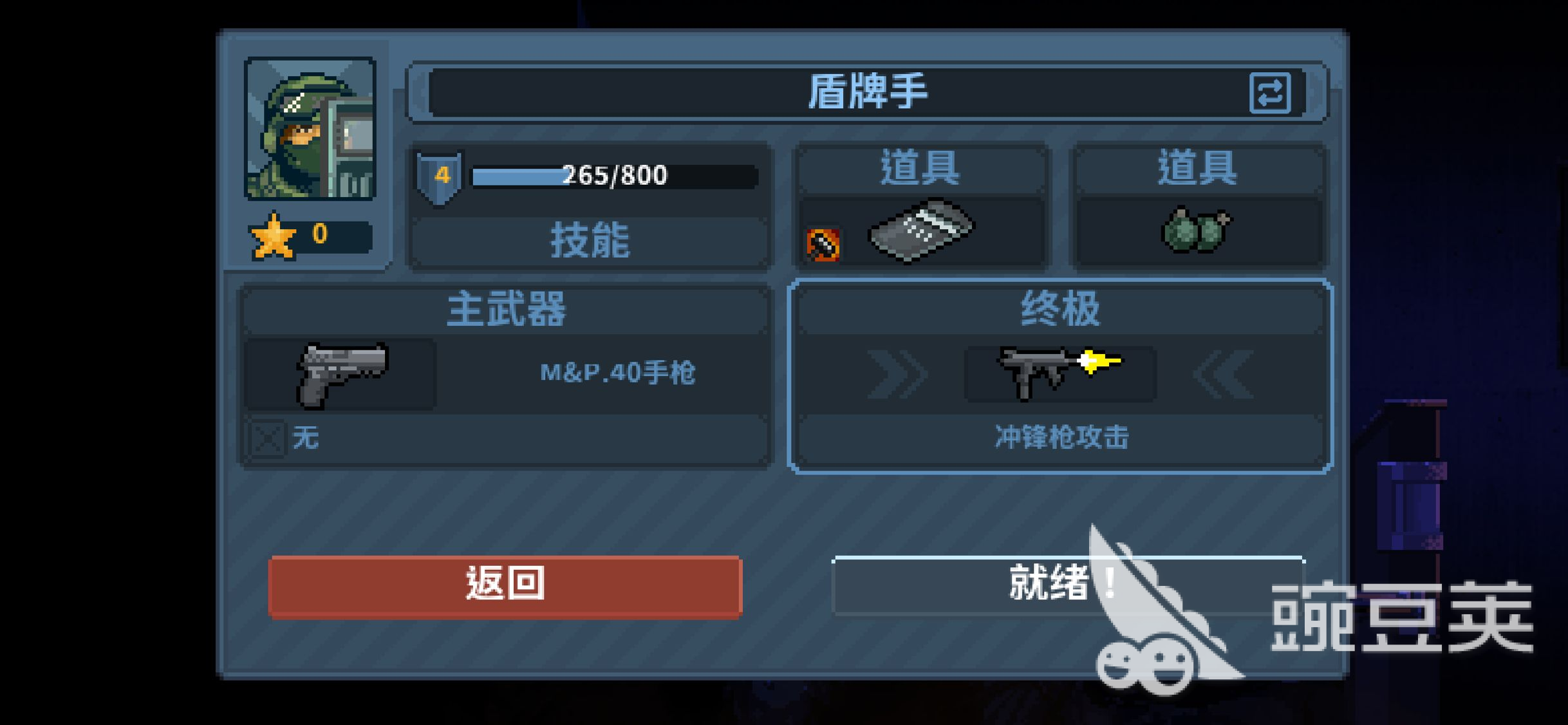This screenshot has height=725, width=1568.
Task: Open the second 道具 item slot header
Action: point(1198,167)
